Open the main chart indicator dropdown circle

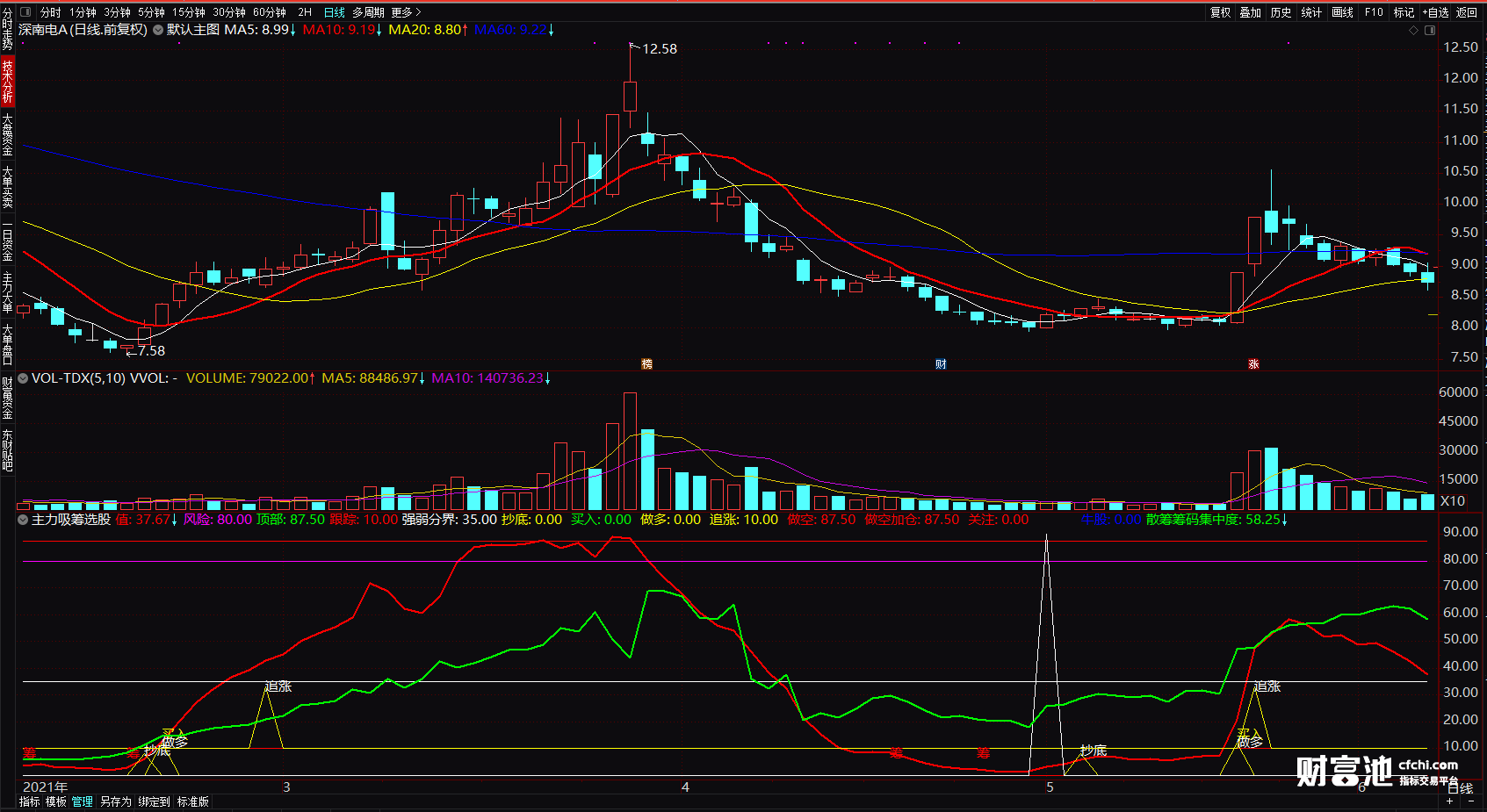[x=158, y=30]
